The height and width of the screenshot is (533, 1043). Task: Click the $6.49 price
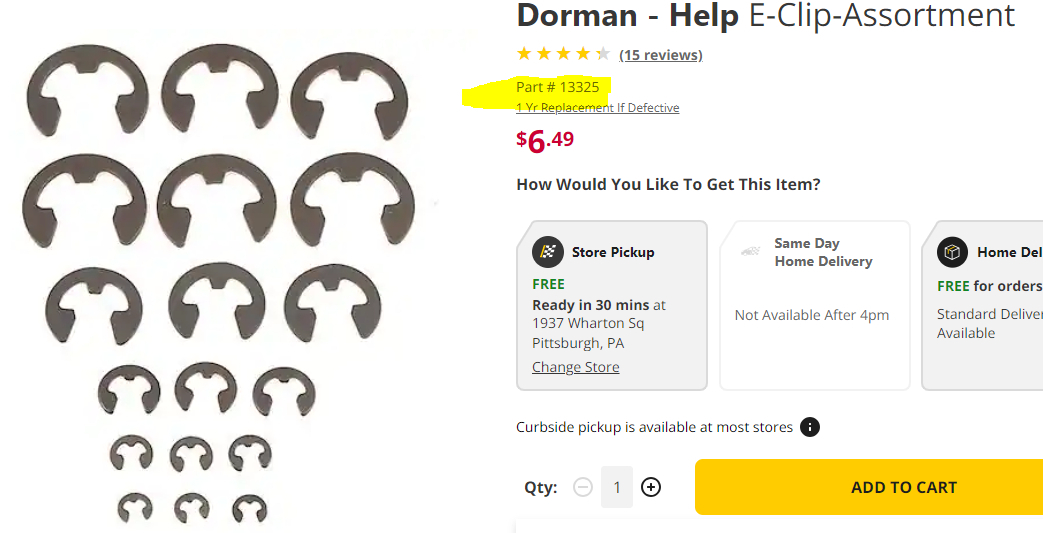[x=545, y=141]
